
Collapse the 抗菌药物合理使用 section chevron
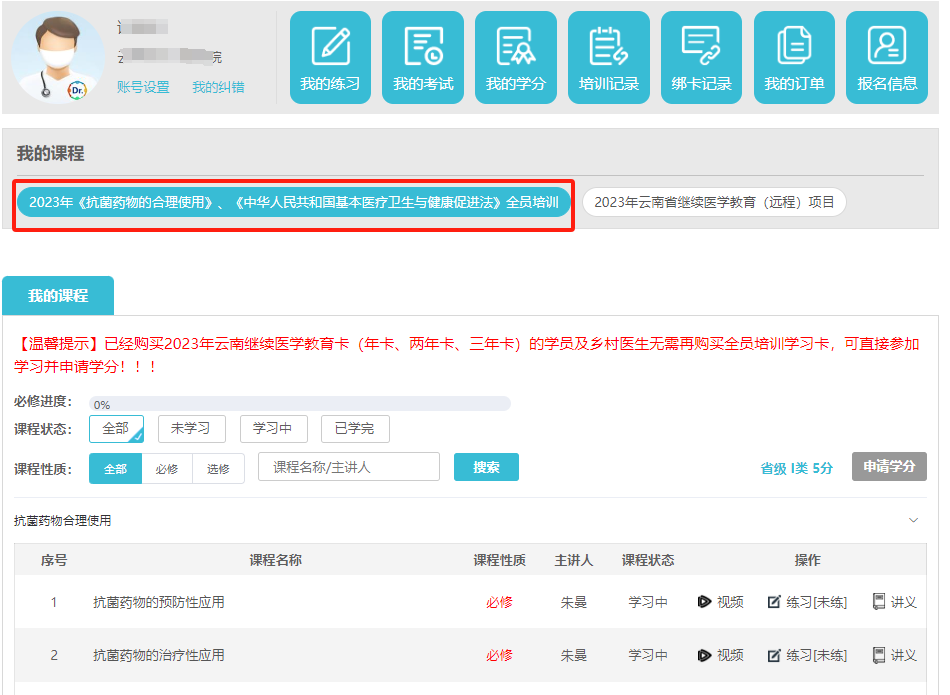(x=913, y=520)
